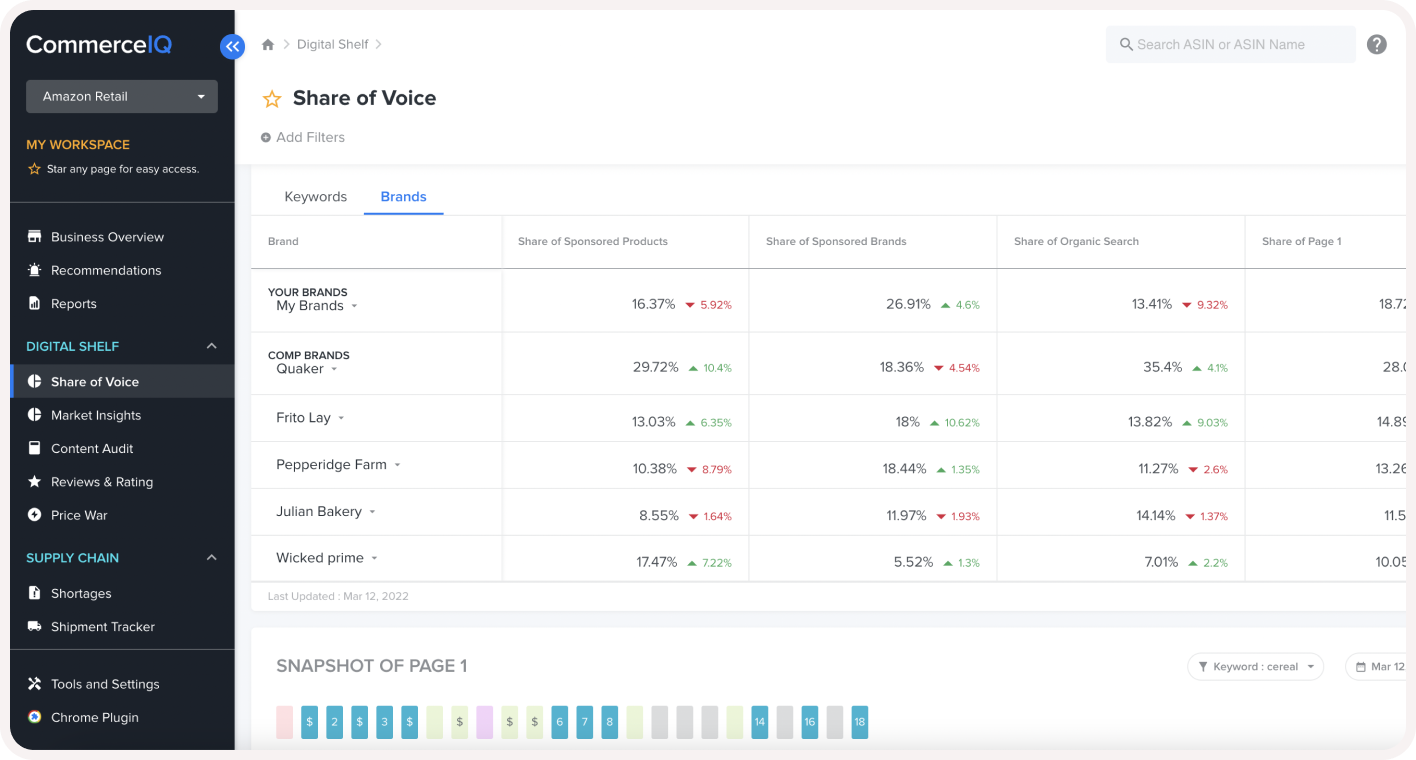This screenshot has height=760, width=1416.
Task: Click the 5.52% Wicked prime value
Action: 913,562
